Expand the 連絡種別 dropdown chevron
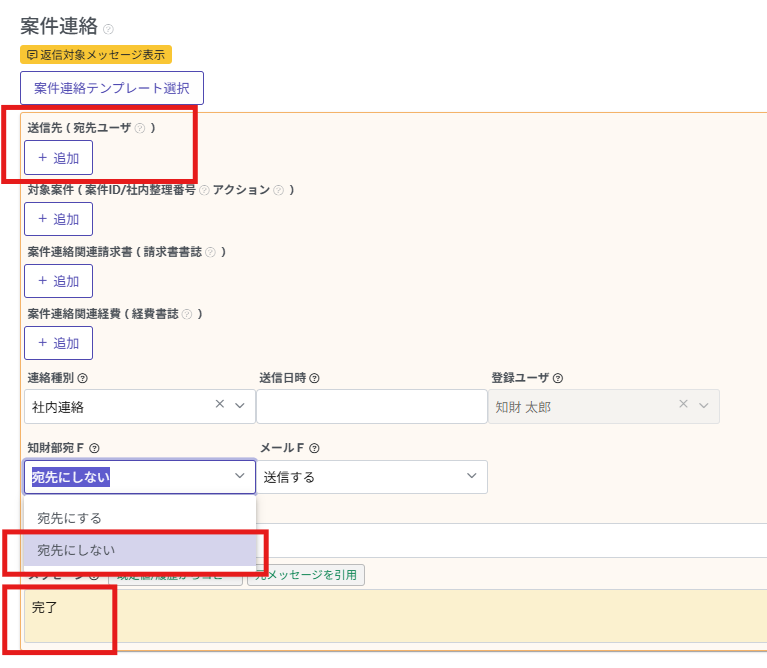This screenshot has width=767, height=668. [x=240, y=405]
